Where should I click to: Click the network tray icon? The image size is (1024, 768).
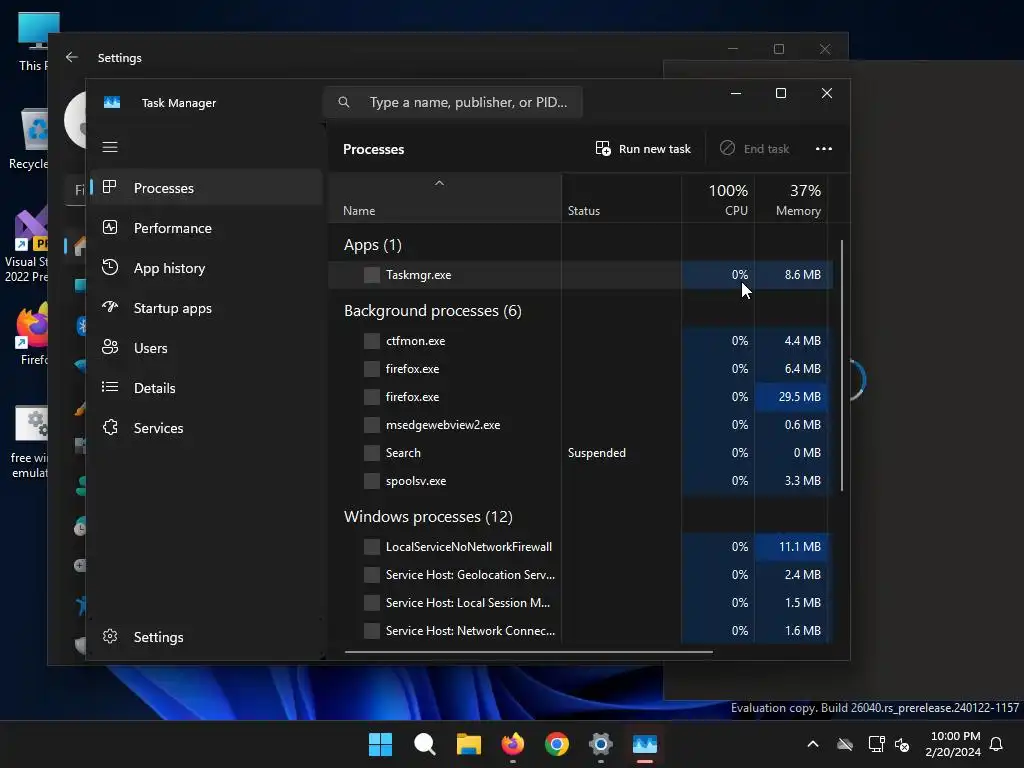click(876, 744)
